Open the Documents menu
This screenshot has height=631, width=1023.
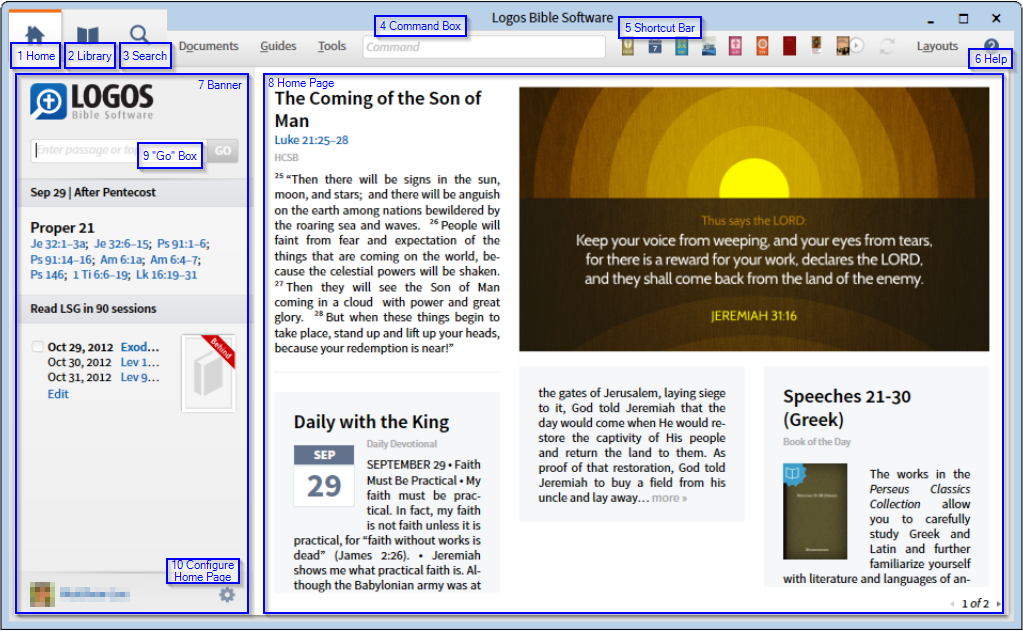pyautogui.click(x=208, y=46)
